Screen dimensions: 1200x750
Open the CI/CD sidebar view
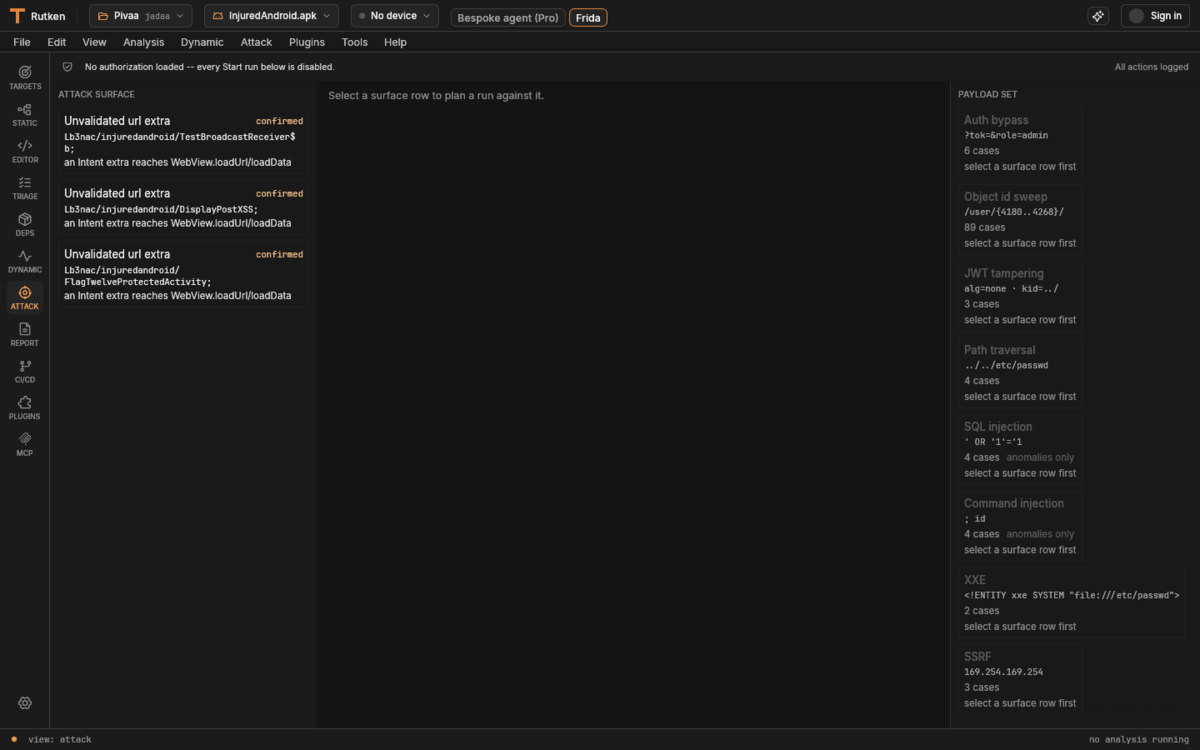pyautogui.click(x=25, y=371)
